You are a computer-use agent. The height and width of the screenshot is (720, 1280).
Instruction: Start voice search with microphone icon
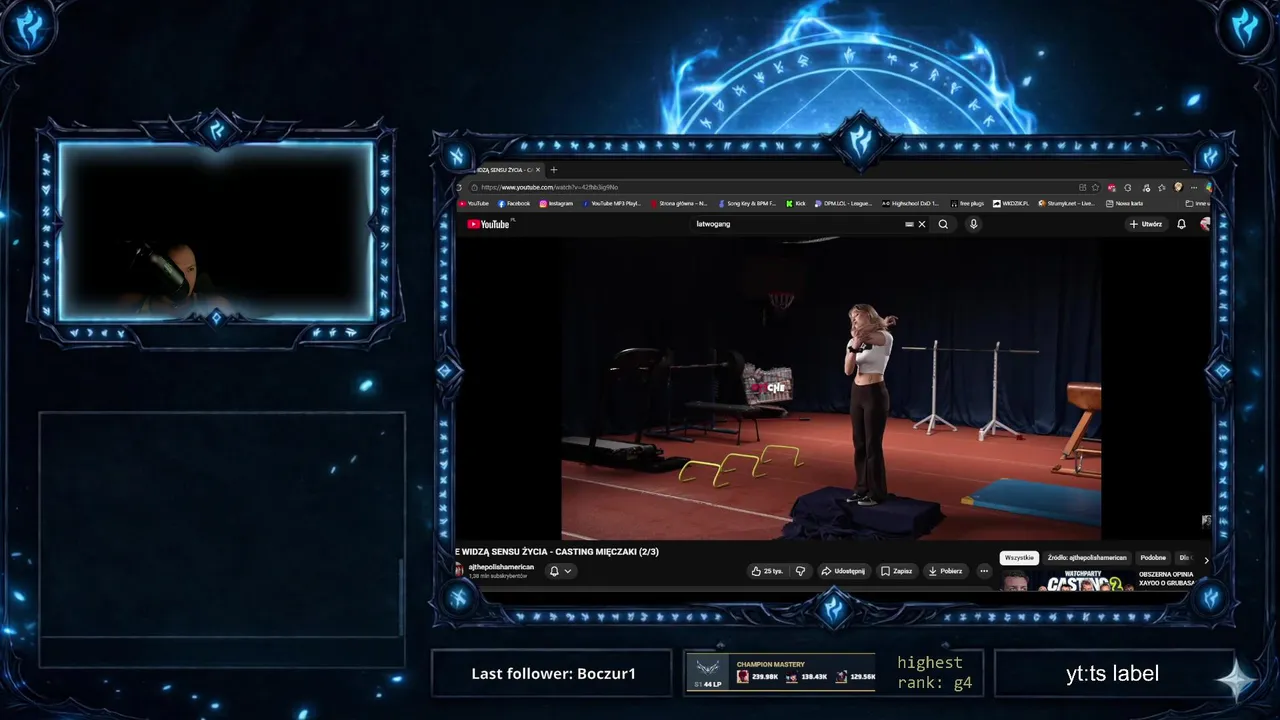(x=973, y=224)
